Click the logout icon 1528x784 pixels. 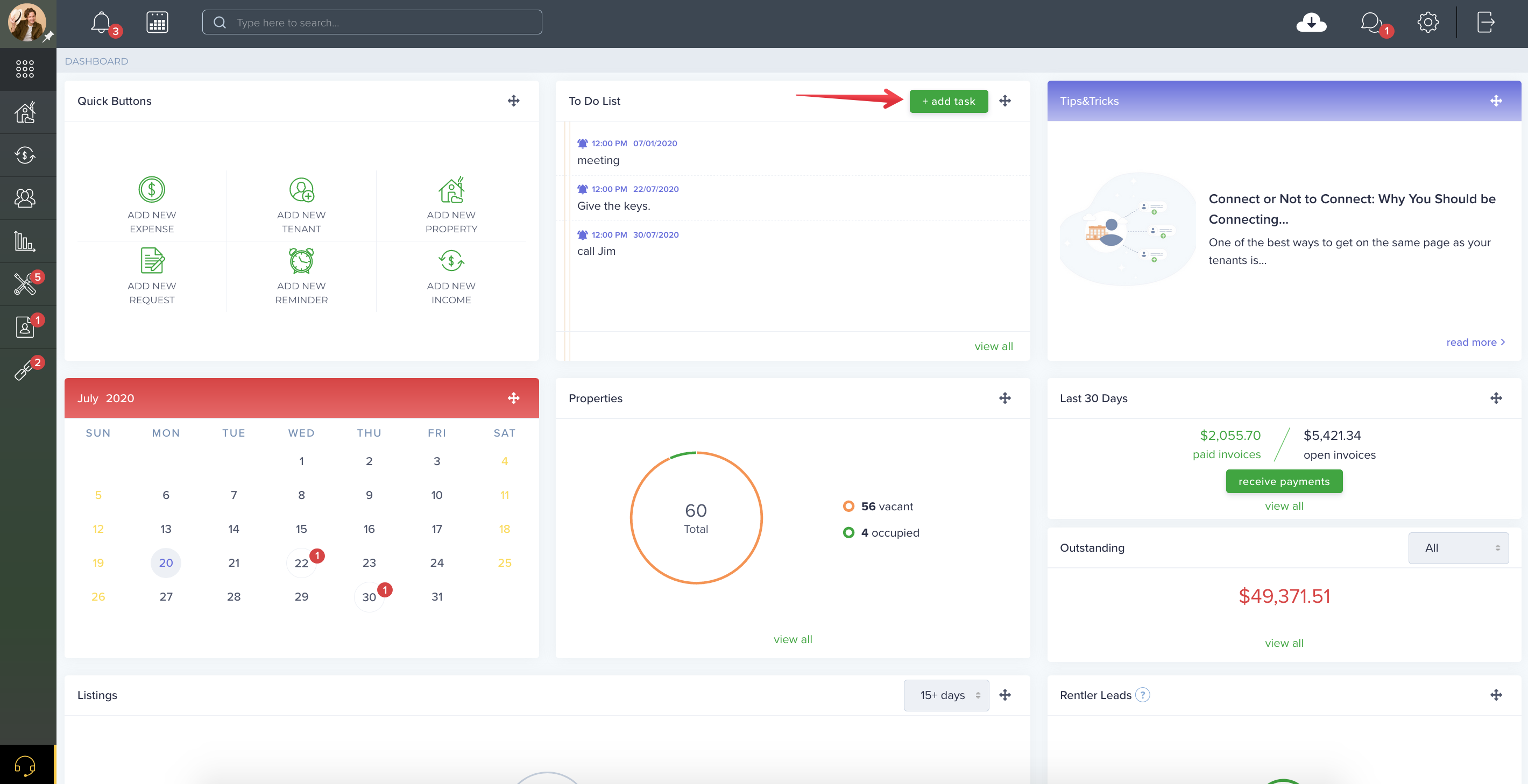coord(1485,23)
